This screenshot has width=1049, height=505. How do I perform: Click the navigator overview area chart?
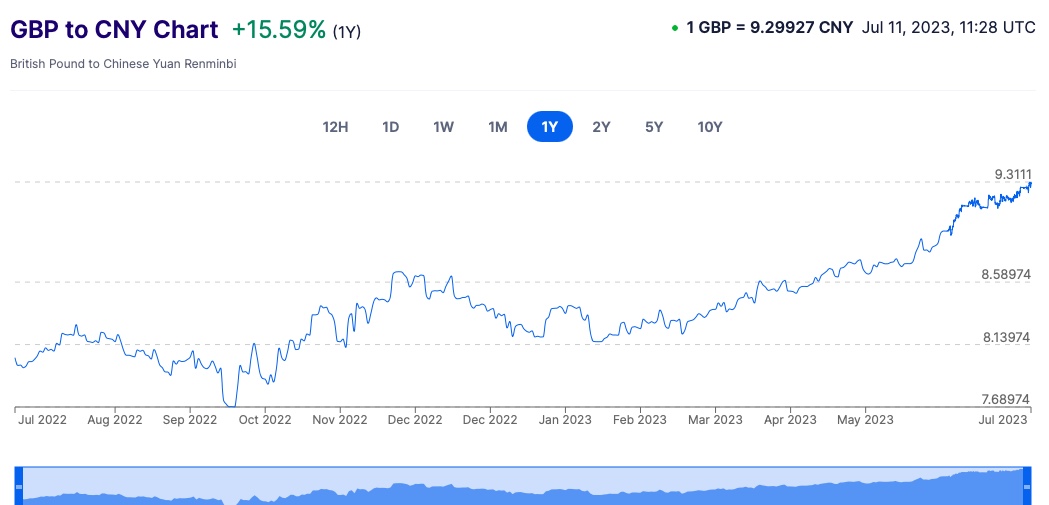pos(524,487)
